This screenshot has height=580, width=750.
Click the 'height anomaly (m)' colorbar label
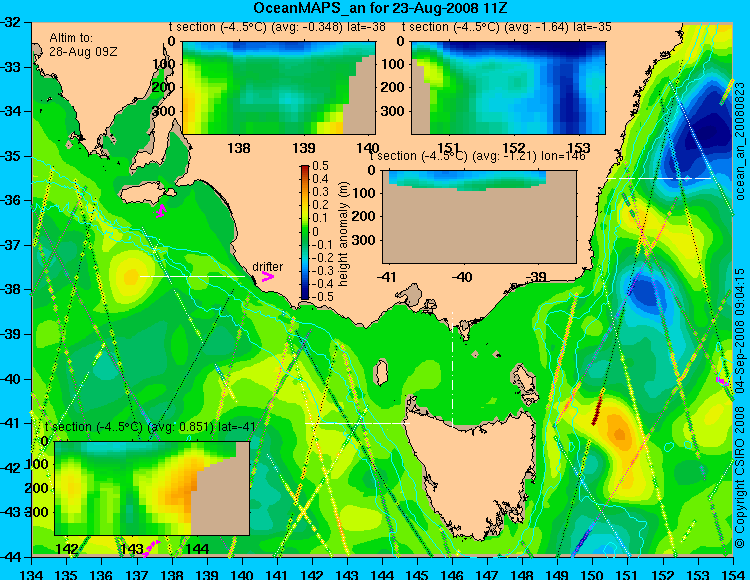(343, 234)
